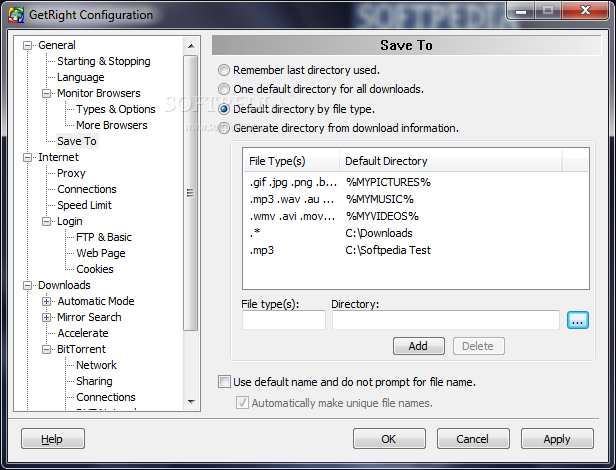Expand the Automatic Mode node

coord(46,301)
